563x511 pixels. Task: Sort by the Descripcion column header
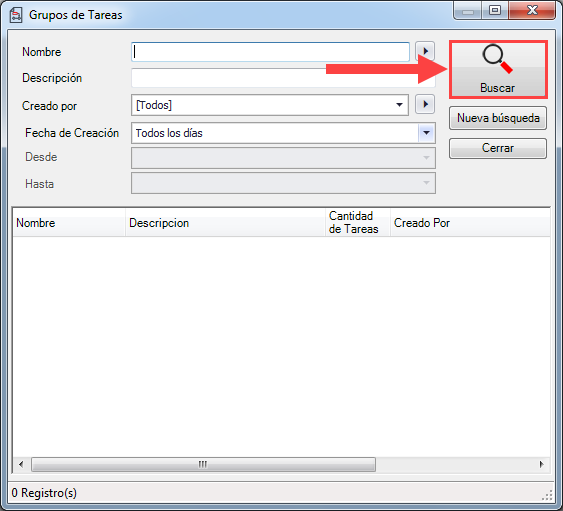coord(225,223)
